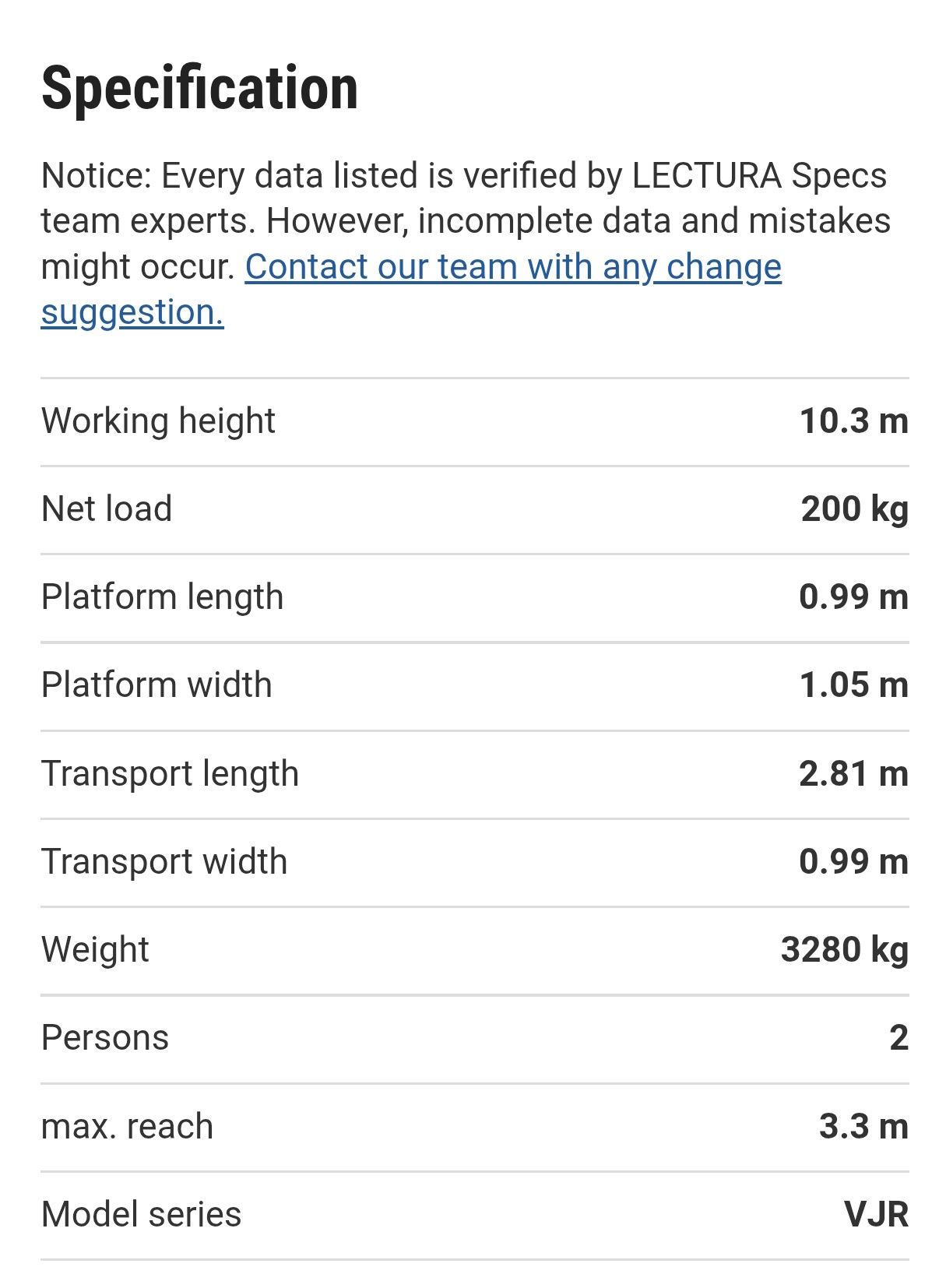Select the 10.3 m working height value

854,421
